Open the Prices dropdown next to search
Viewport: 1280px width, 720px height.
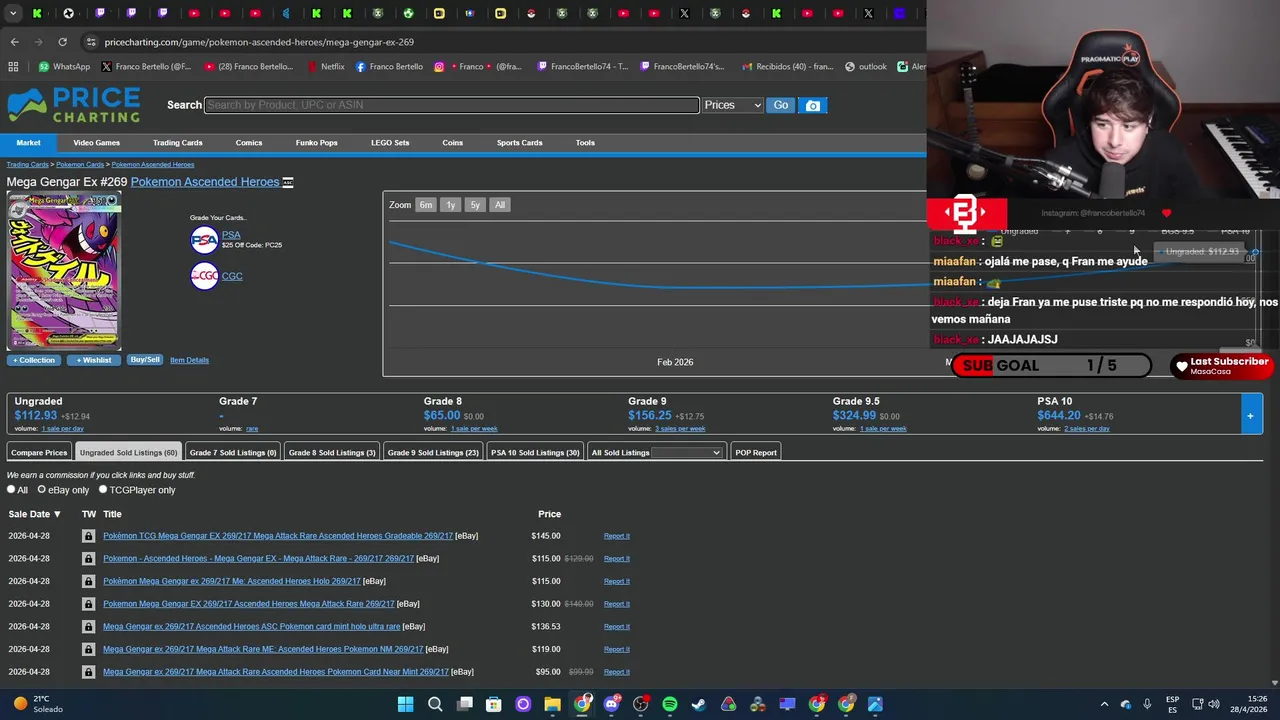pyautogui.click(x=732, y=105)
